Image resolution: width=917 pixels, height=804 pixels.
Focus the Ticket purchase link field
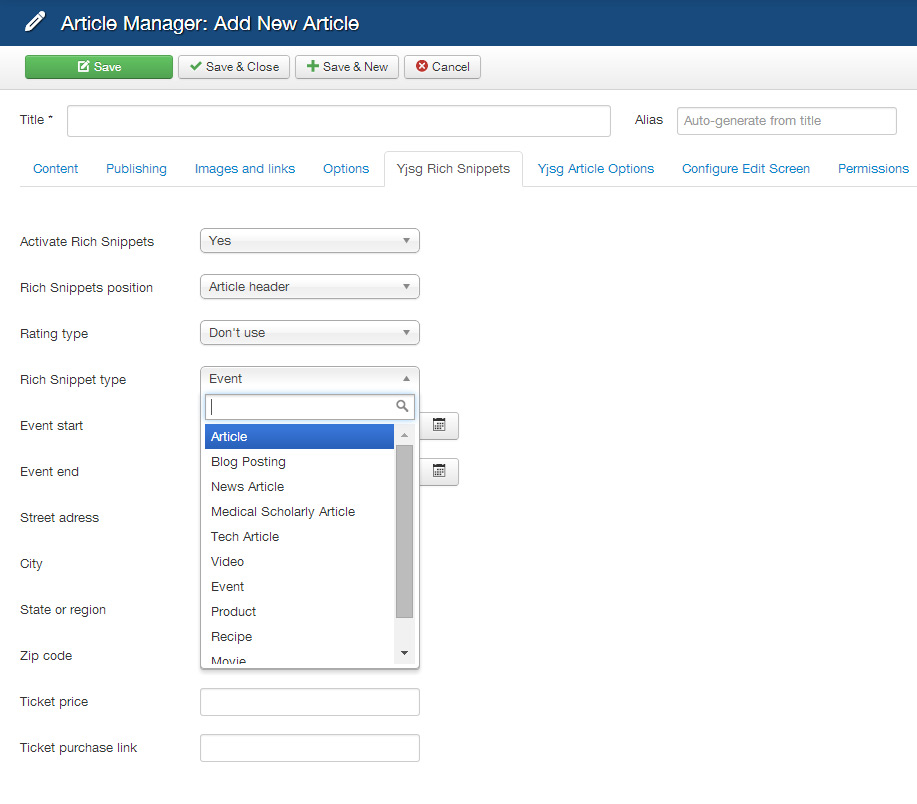[x=309, y=748]
